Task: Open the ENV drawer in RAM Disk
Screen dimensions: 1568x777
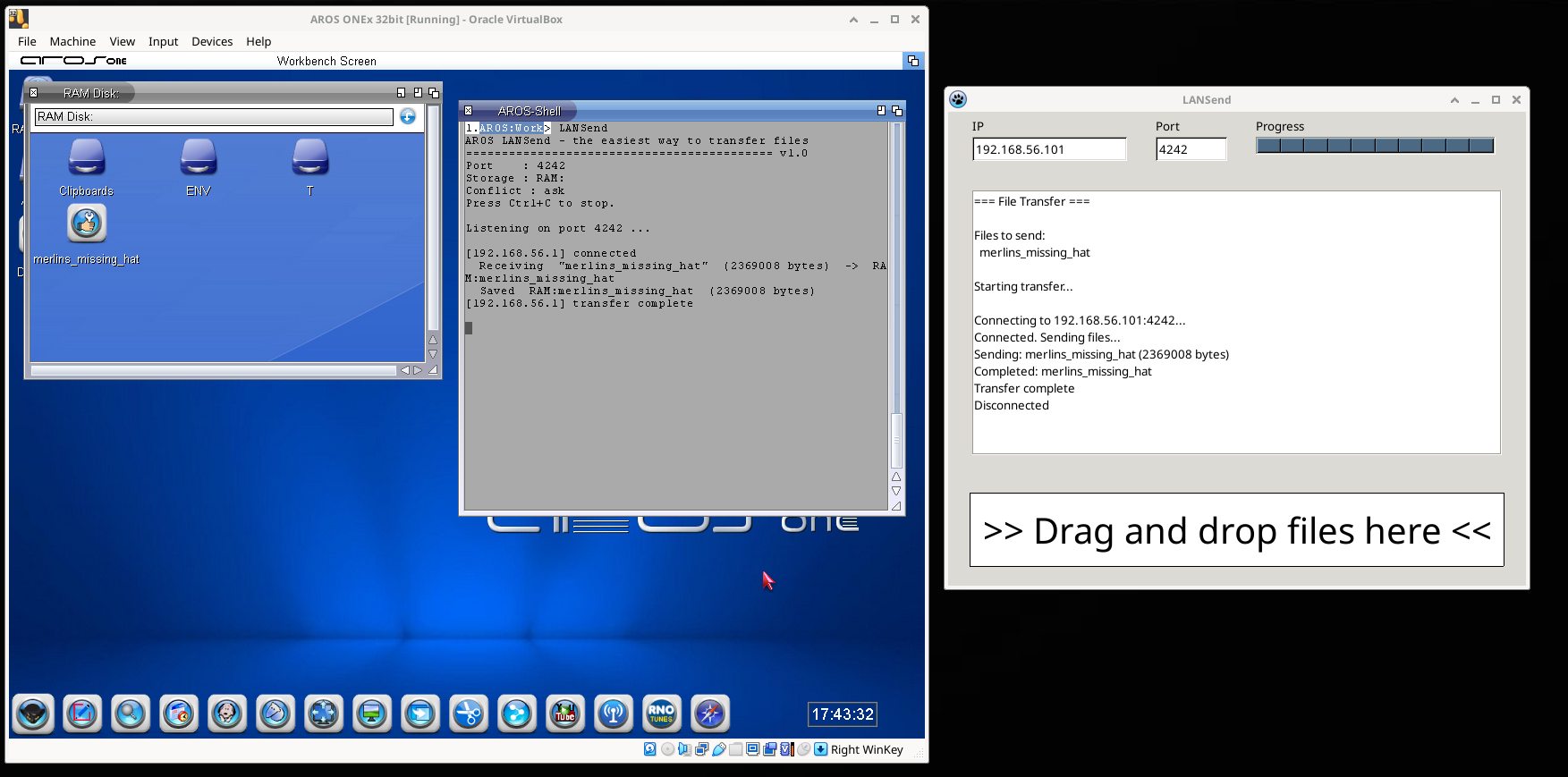Action: (199, 158)
